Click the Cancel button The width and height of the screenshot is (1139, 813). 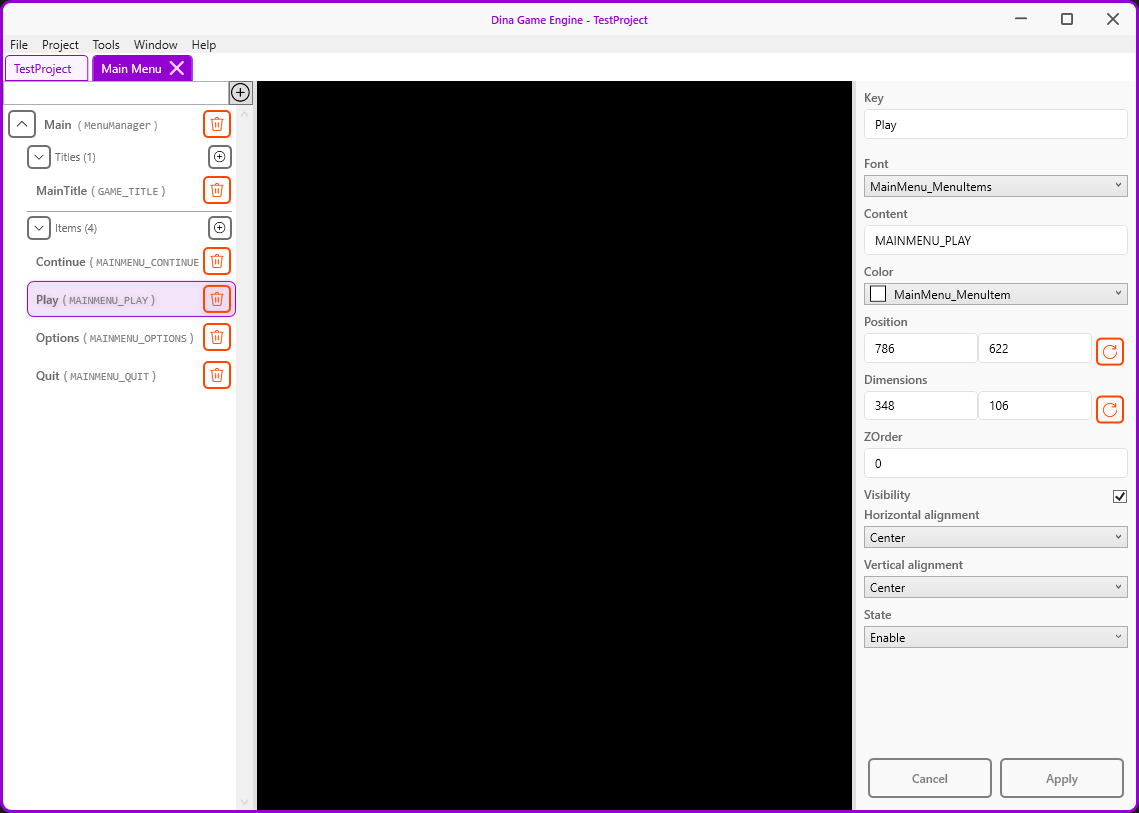[x=930, y=778]
